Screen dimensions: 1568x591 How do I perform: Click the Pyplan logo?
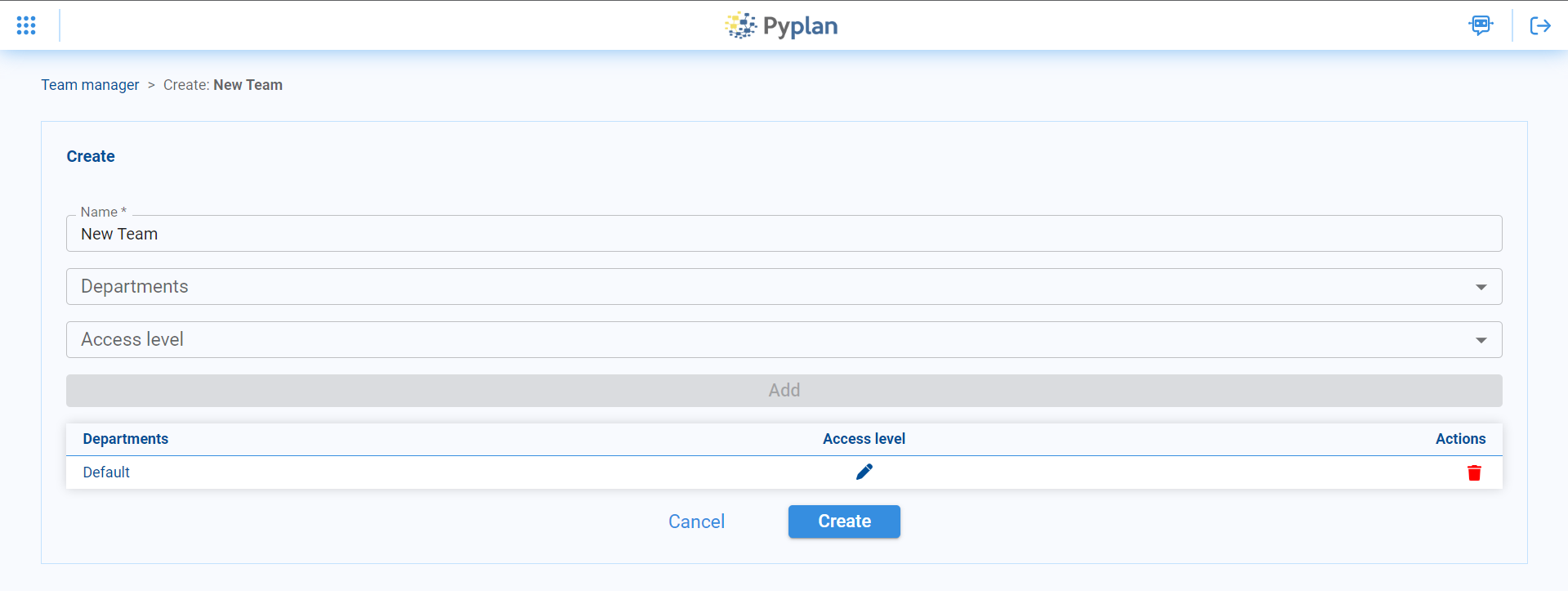(782, 26)
